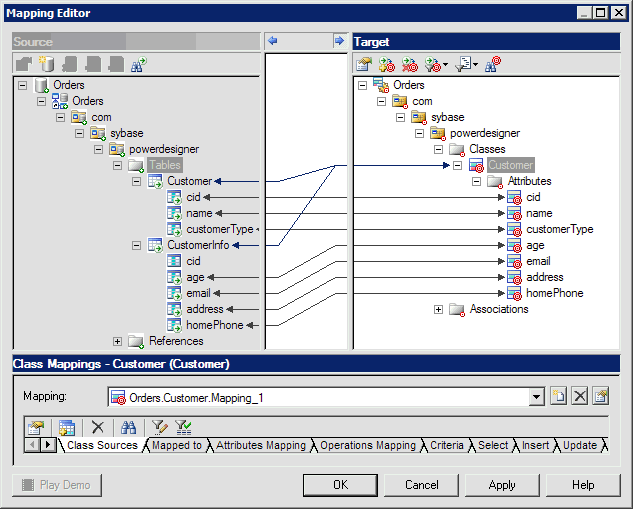Open the Mapping combo box dropdown arrow
This screenshot has width=633, height=509.
[536, 397]
